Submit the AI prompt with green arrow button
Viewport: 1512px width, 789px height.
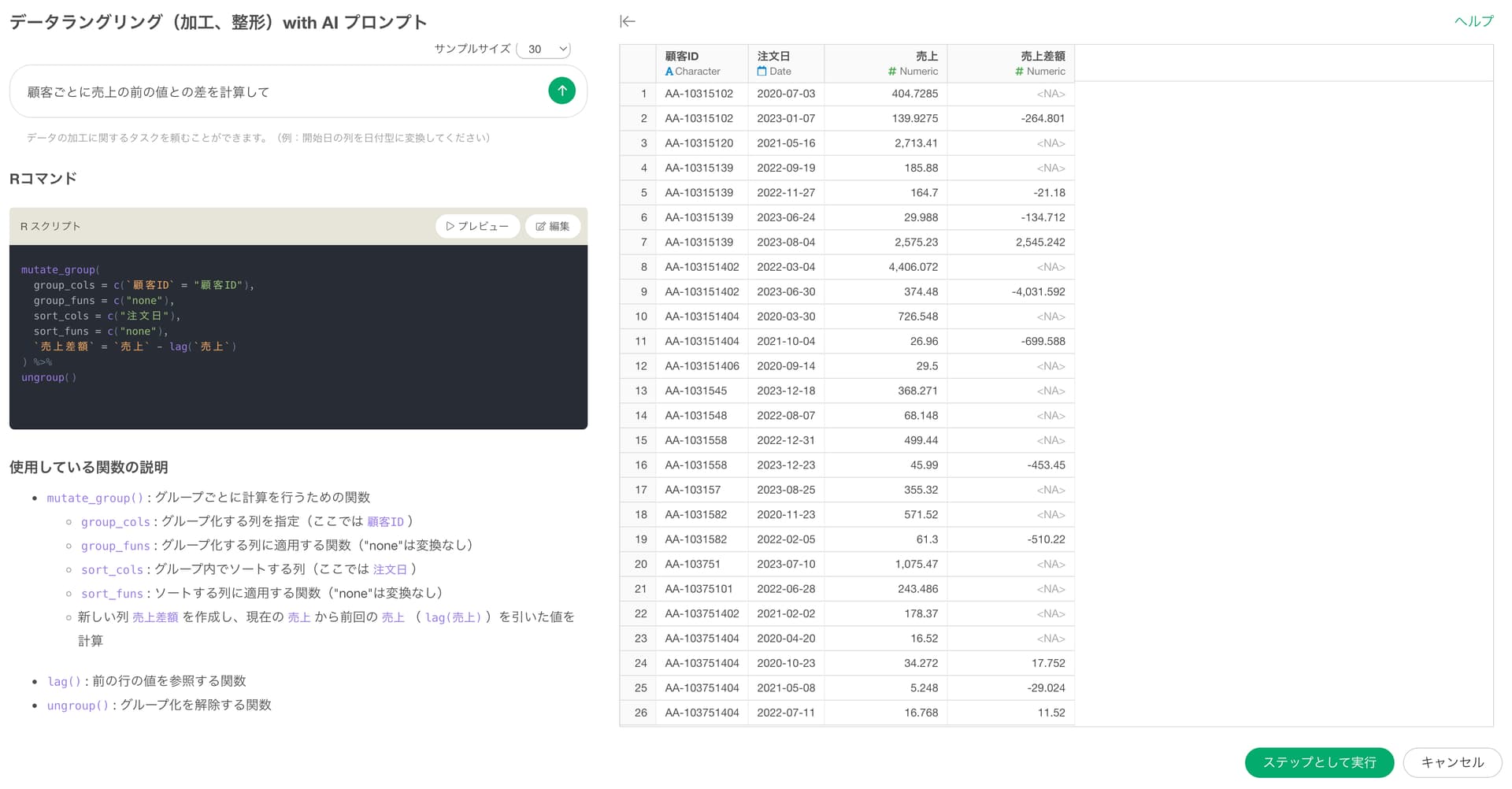click(x=561, y=91)
